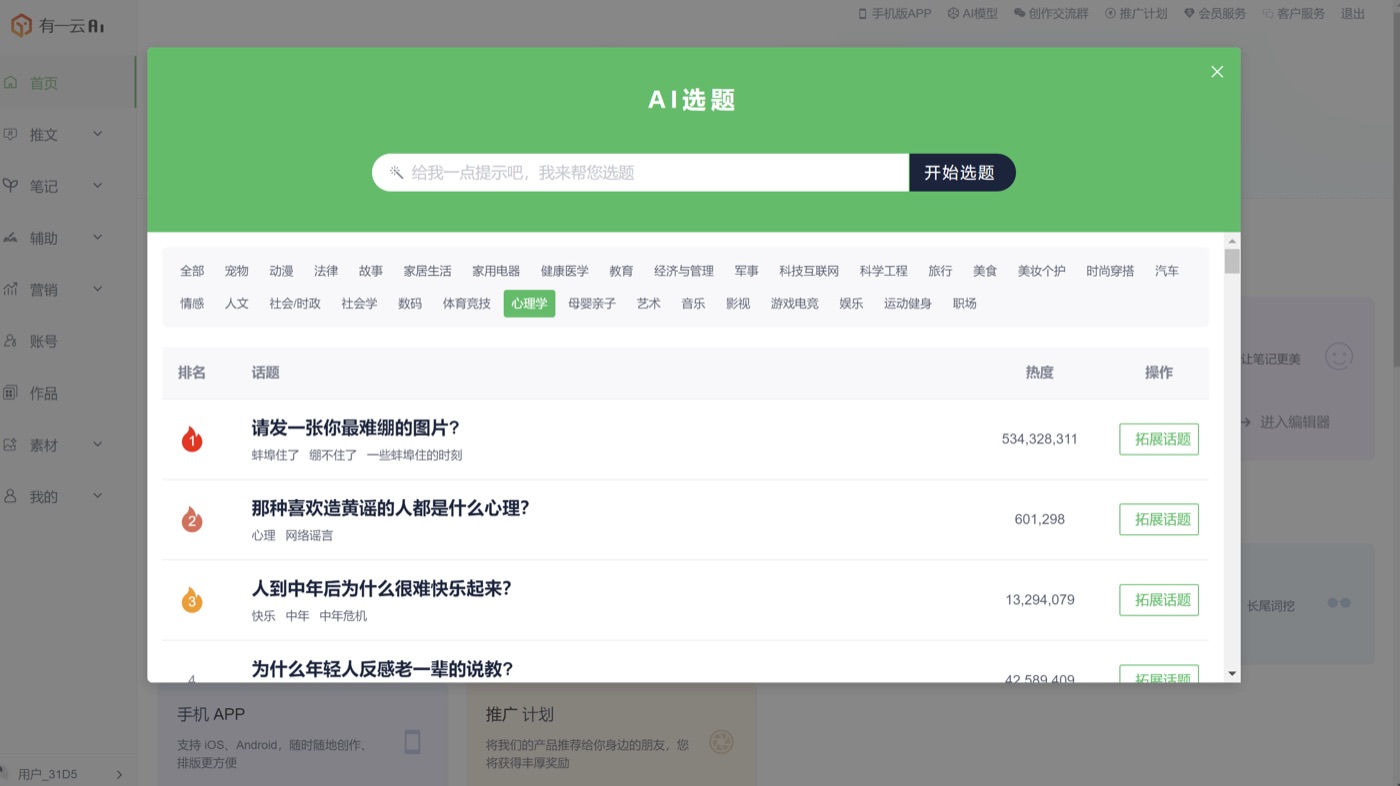This screenshot has height=786, width=1400.
Task: Click the smiley face icon on right card
Action: pos(1339,356)
